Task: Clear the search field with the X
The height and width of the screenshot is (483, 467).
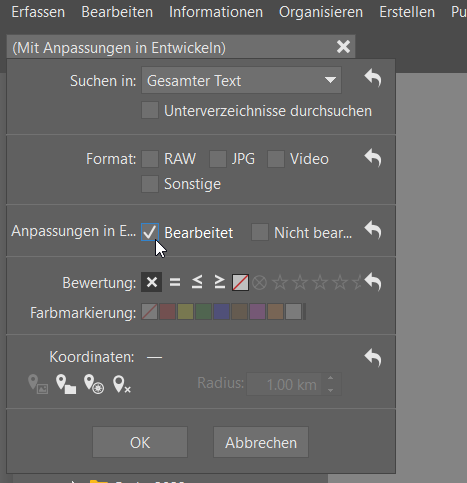Action: tap(343, 47)
